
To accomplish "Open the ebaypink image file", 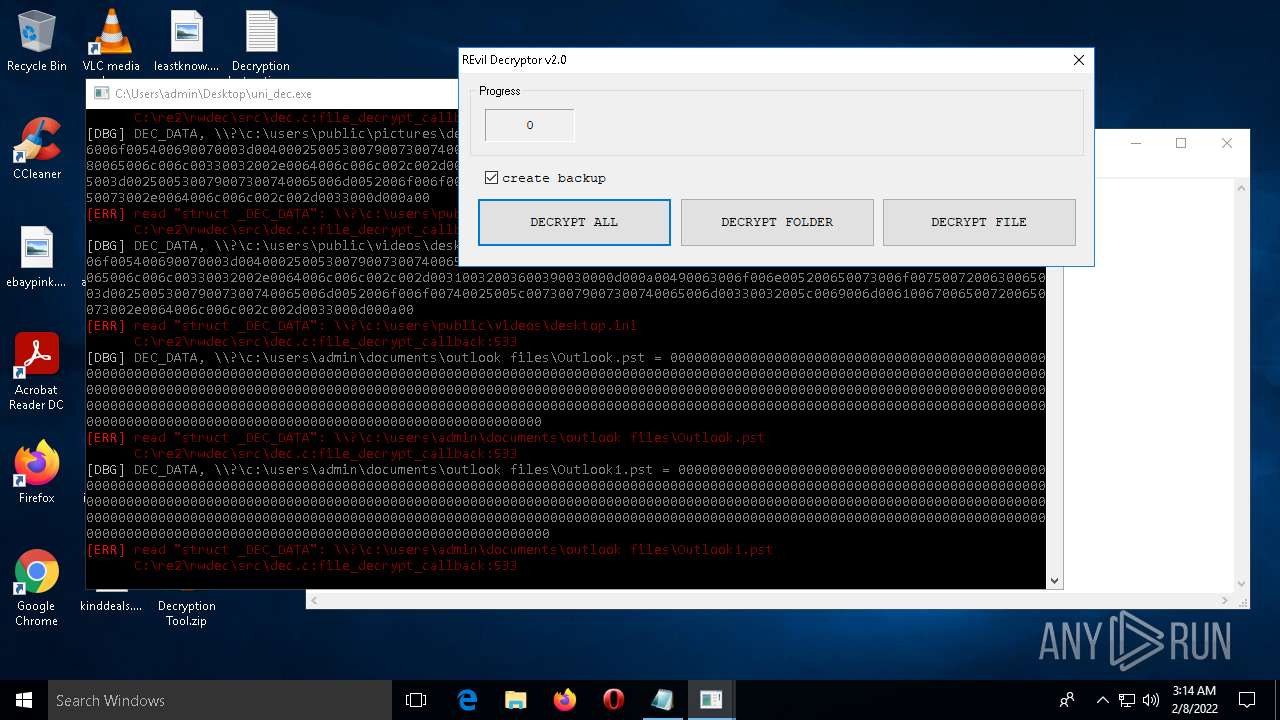I will point(37,257).
